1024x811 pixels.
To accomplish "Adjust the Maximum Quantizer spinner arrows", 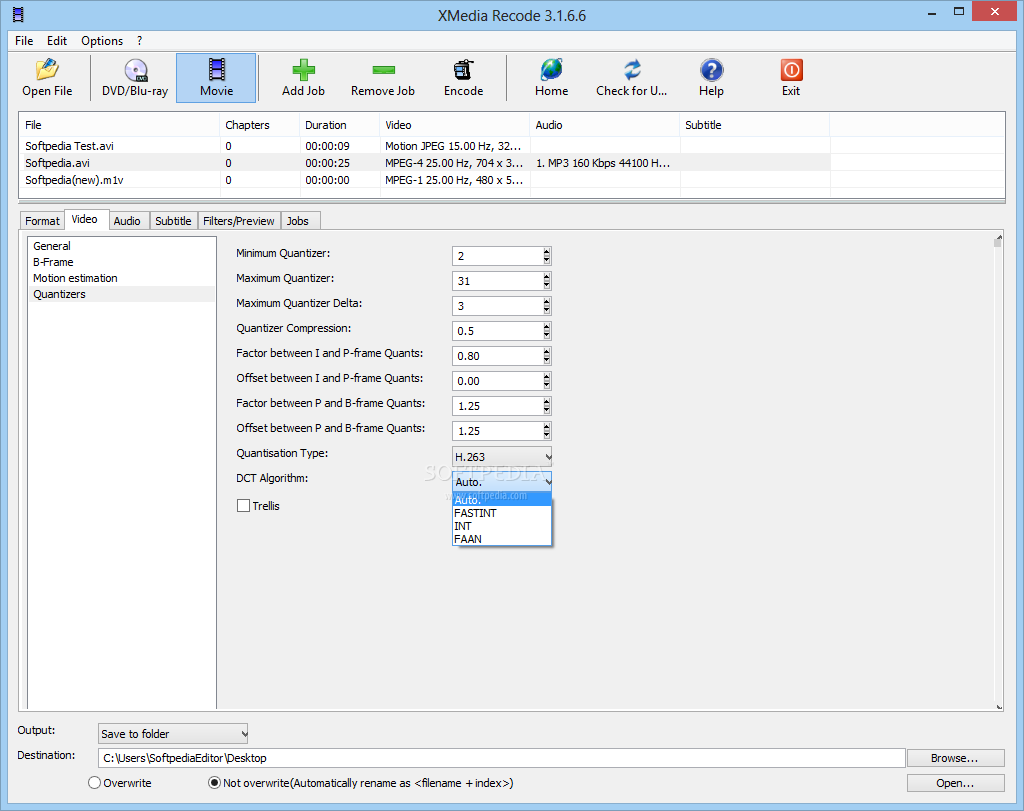I will point(547,281).
